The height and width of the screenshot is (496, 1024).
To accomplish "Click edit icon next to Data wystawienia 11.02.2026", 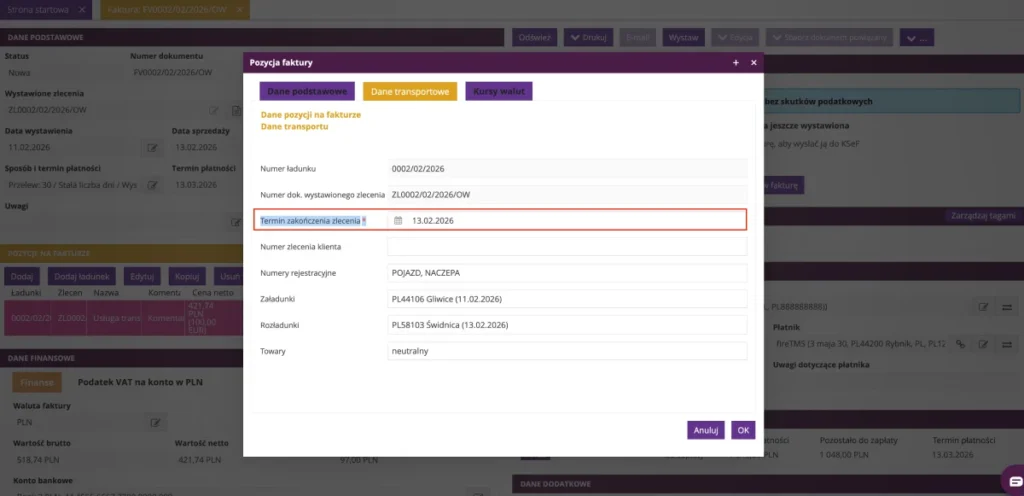I will (x=152, y=148).
